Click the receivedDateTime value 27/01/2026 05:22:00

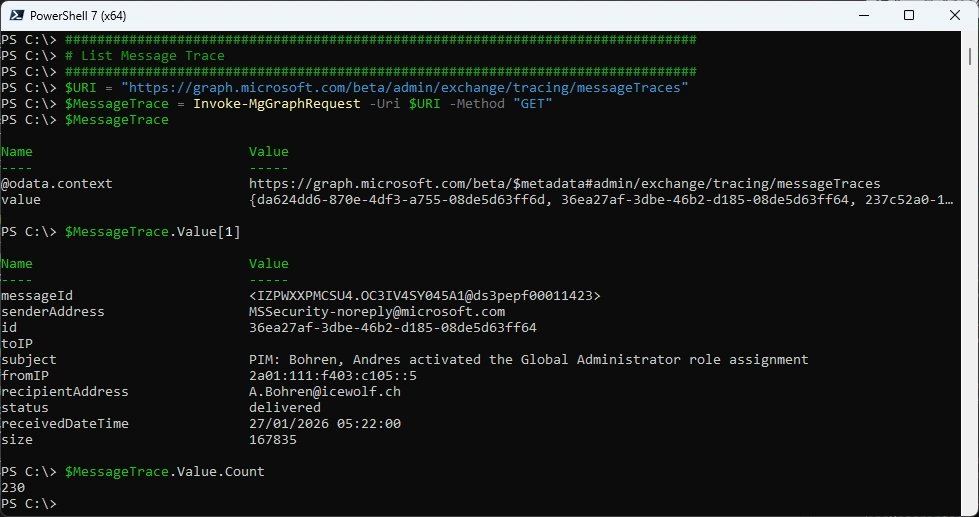click(x=325, y=424)
